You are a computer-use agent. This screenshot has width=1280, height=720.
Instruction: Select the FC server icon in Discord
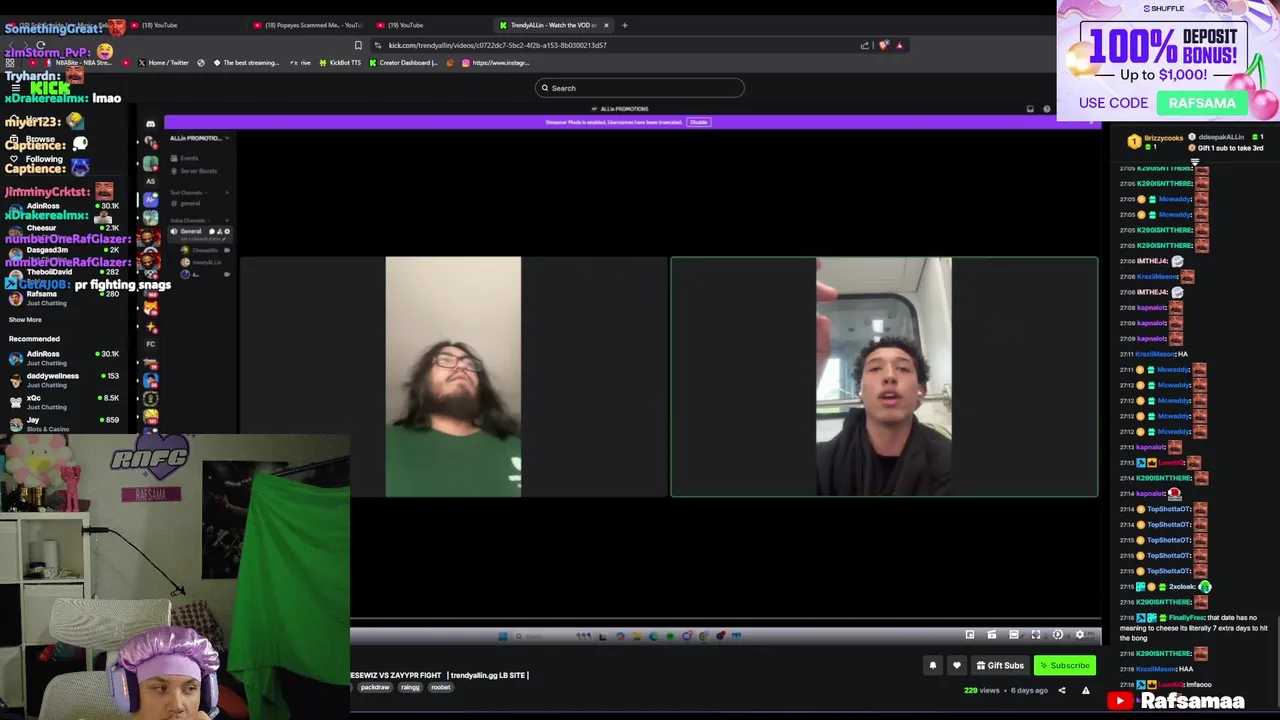[x=150, y=344]
